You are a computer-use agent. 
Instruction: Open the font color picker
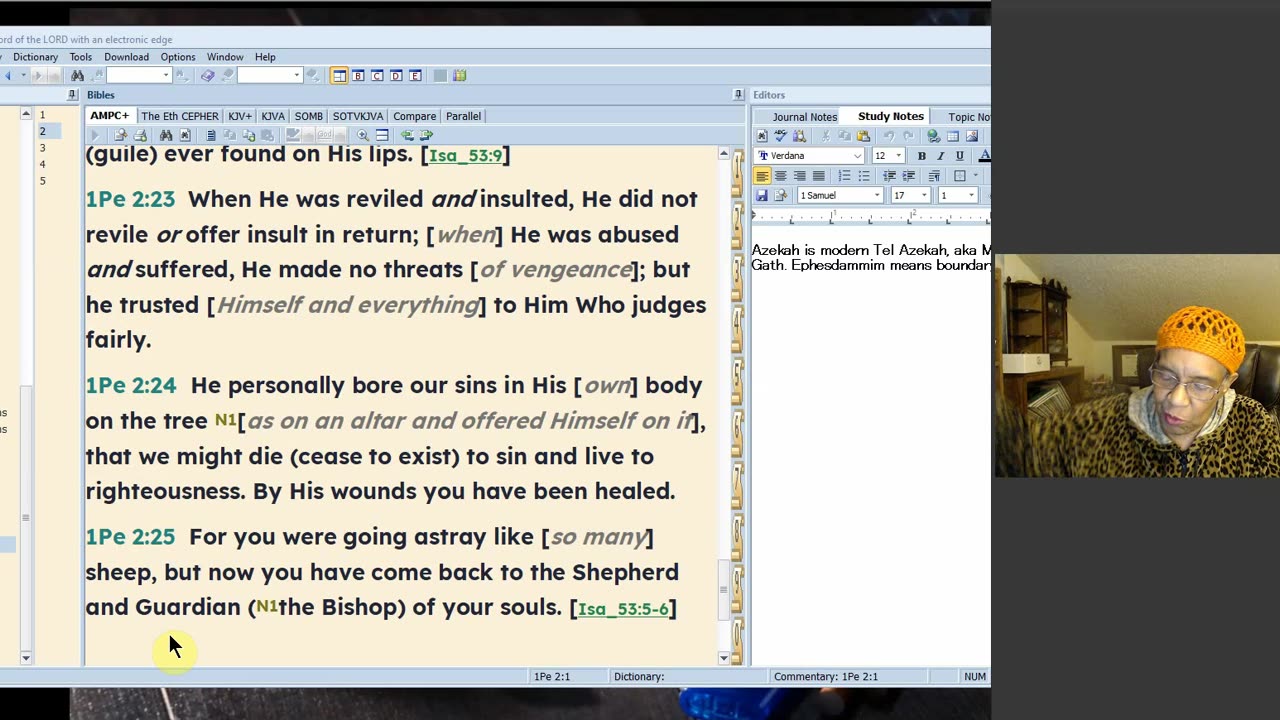click(x=984, y=156)
